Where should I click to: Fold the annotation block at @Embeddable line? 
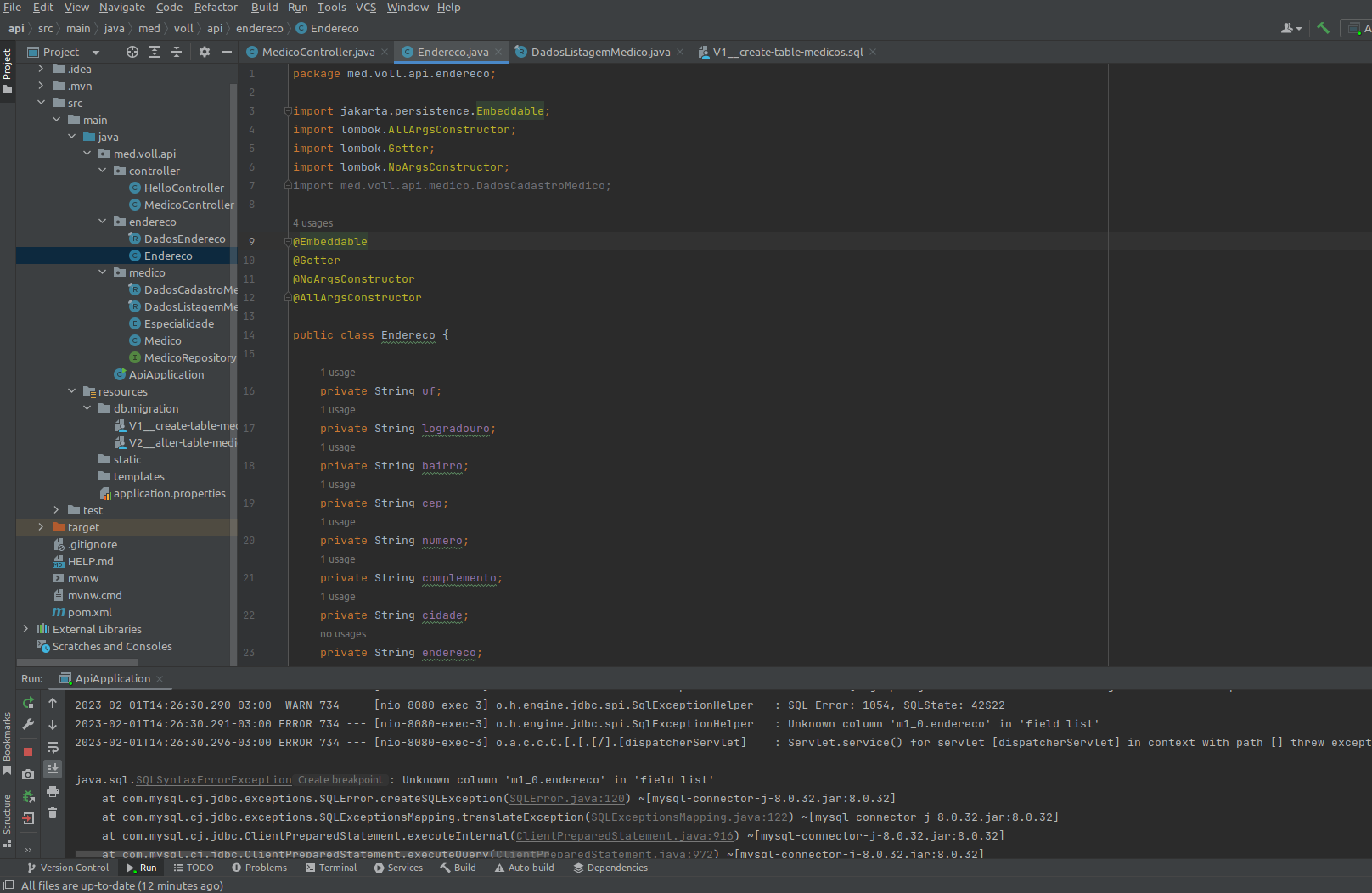[288, 242]
